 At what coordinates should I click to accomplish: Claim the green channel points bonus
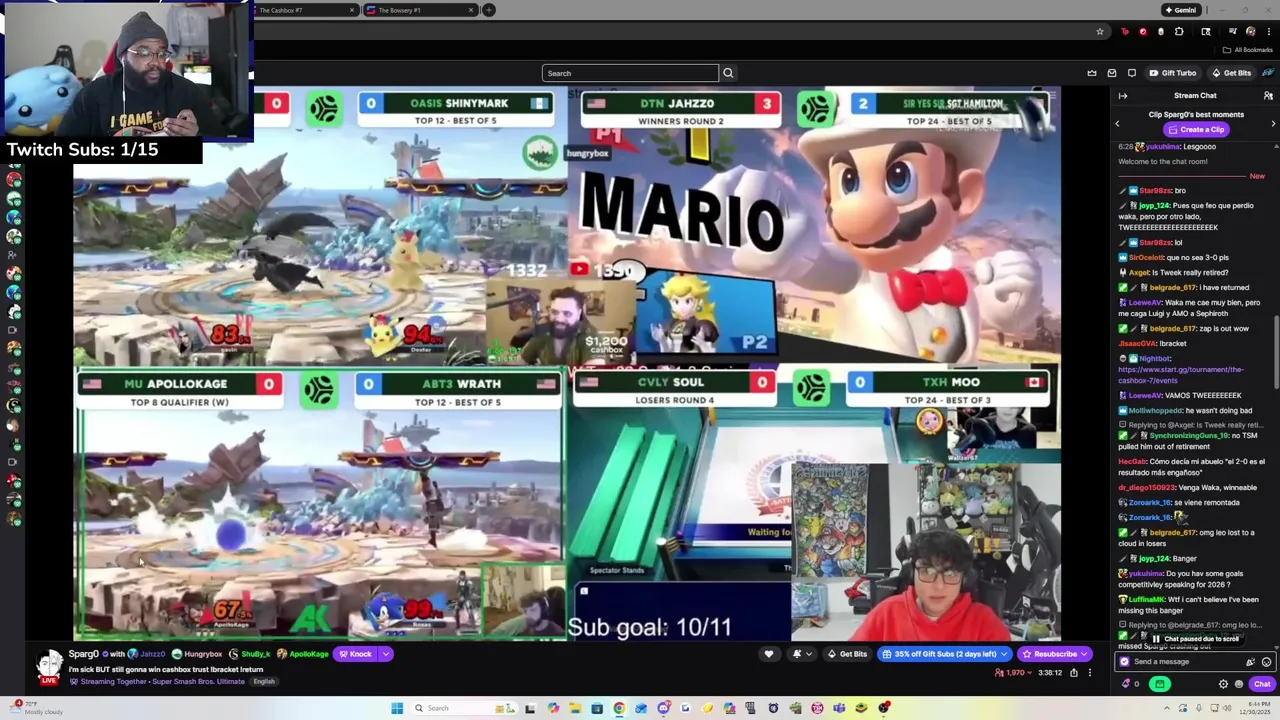(x=1159, y=684)
